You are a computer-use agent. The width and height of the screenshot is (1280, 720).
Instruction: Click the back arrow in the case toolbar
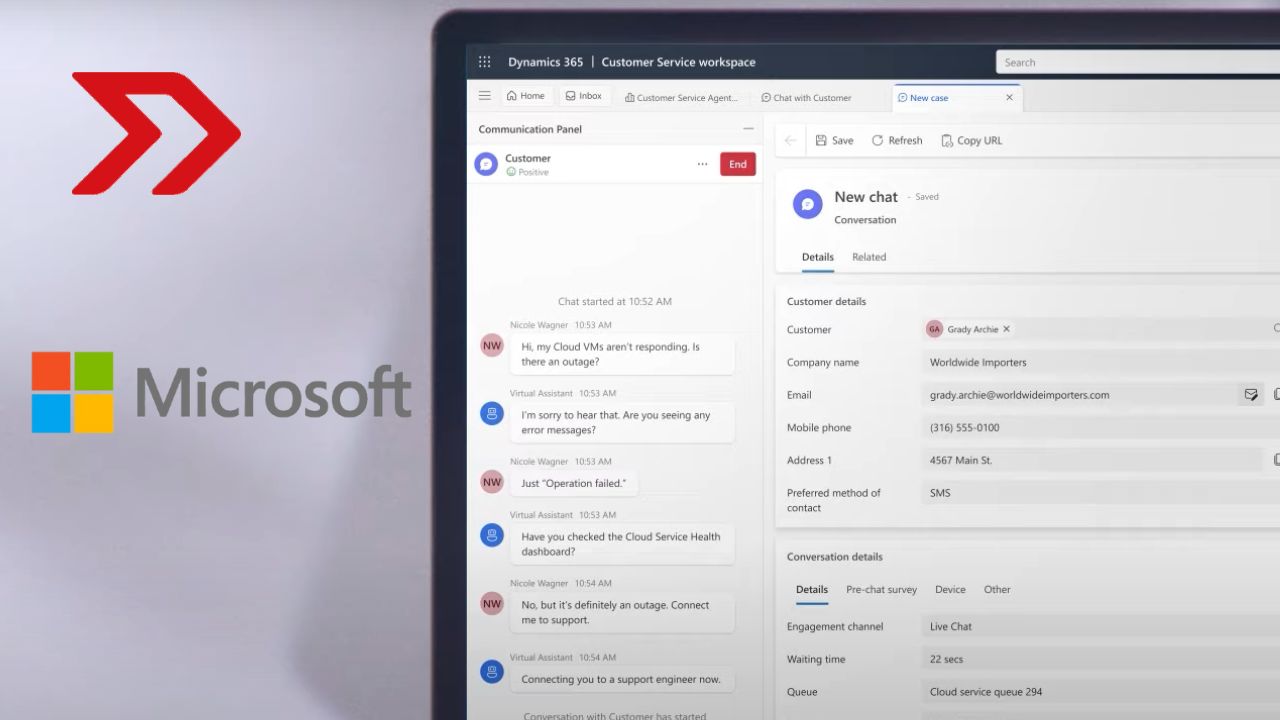790,141
